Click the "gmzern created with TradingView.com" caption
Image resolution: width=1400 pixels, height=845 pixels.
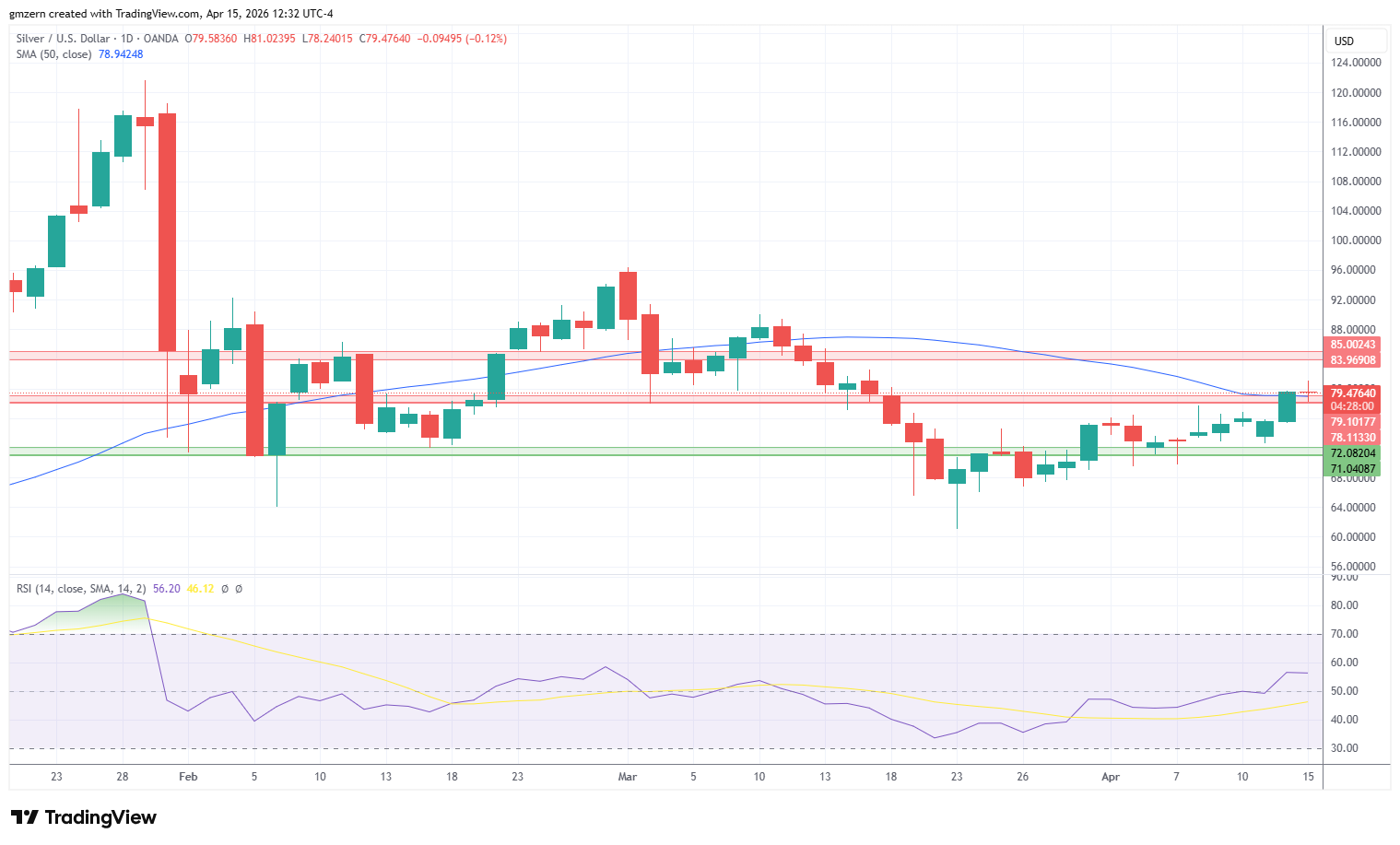pyautogui.click(x=105, y=14)
